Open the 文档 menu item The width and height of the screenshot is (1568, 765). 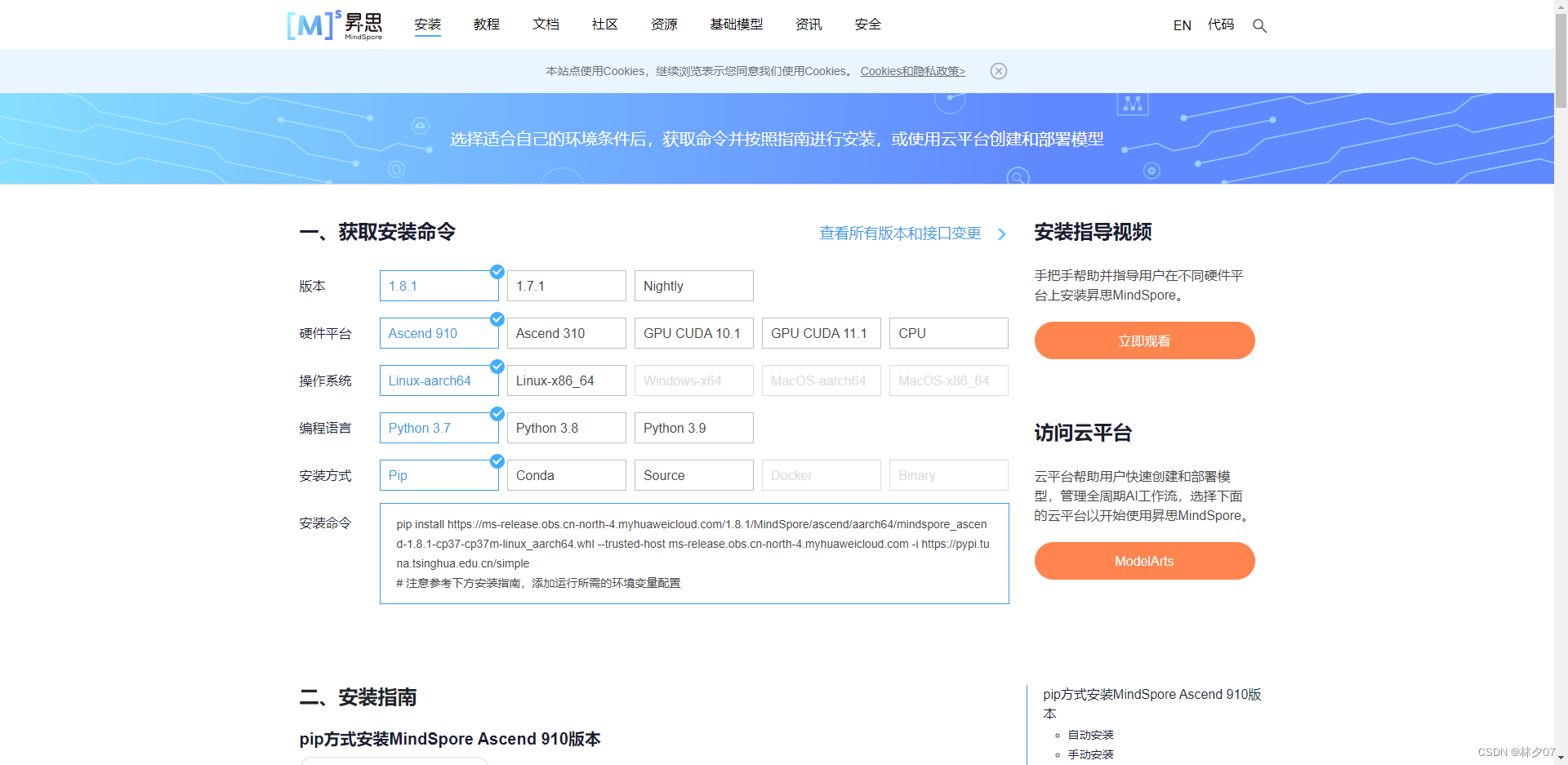coord(546,24)
